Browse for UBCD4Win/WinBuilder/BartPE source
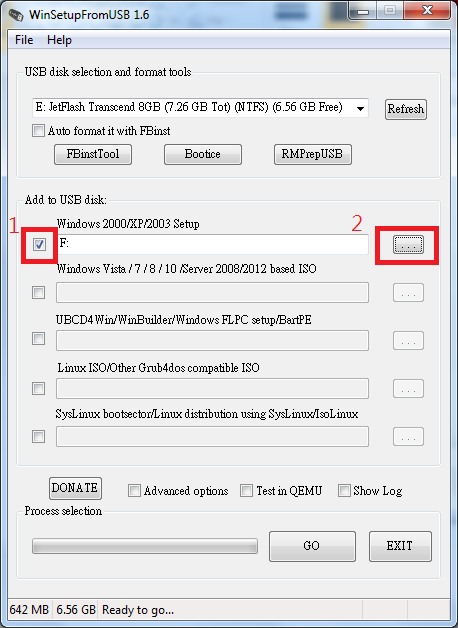 408,341
